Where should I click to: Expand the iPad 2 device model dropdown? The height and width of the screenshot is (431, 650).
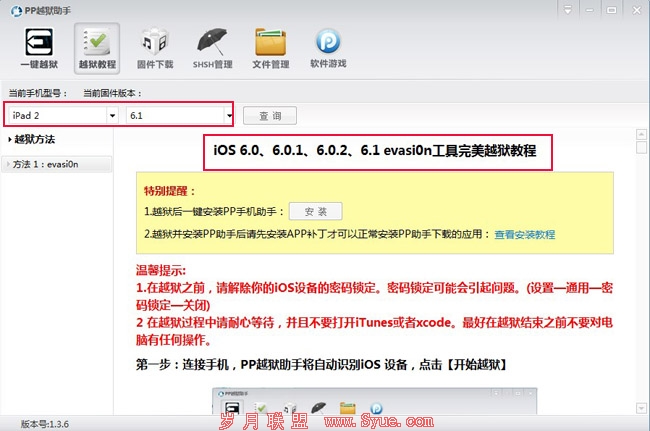pos(112,116)
